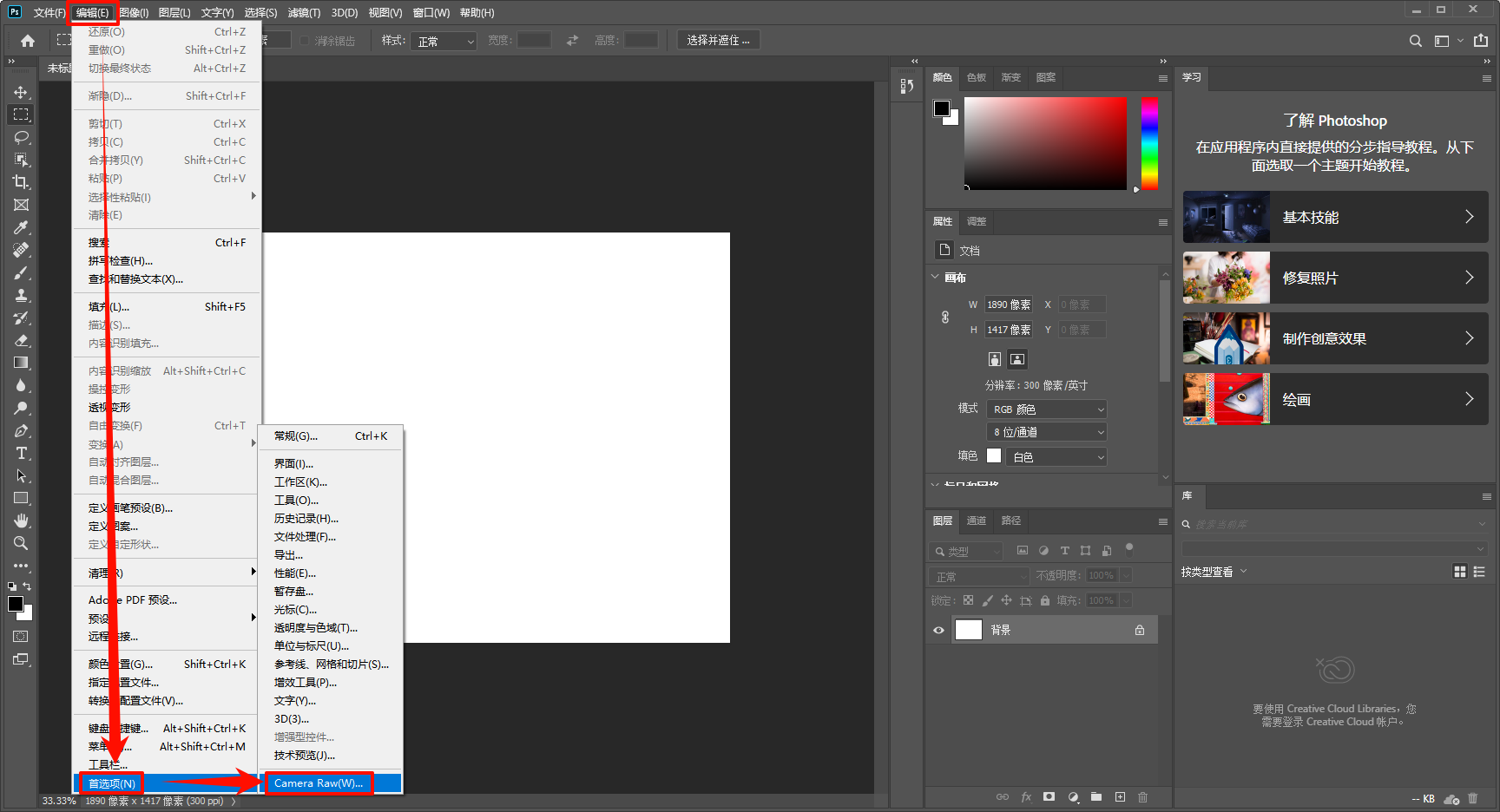This screenshot has width=1500, height=812.
Task: Hide the 背景 layer with the eye icon
Action: [938, 630]
